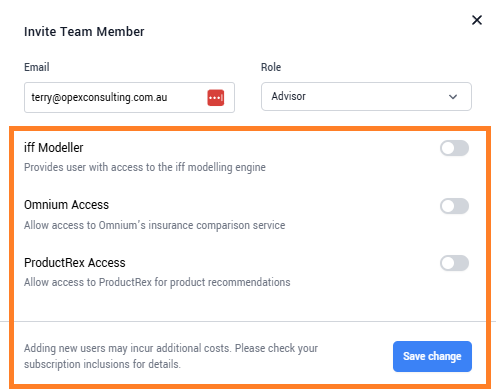
Task: Click the Role field label
Action: coord(271,67)
